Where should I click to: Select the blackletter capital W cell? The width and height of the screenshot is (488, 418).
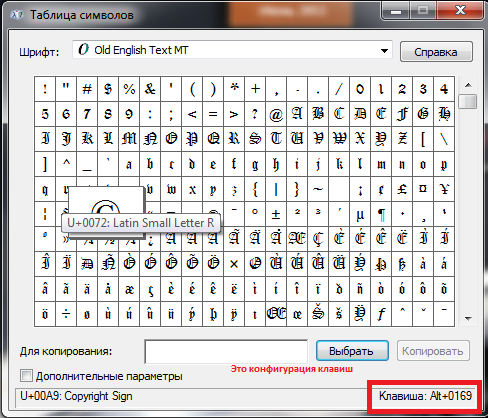click(339, 139)
